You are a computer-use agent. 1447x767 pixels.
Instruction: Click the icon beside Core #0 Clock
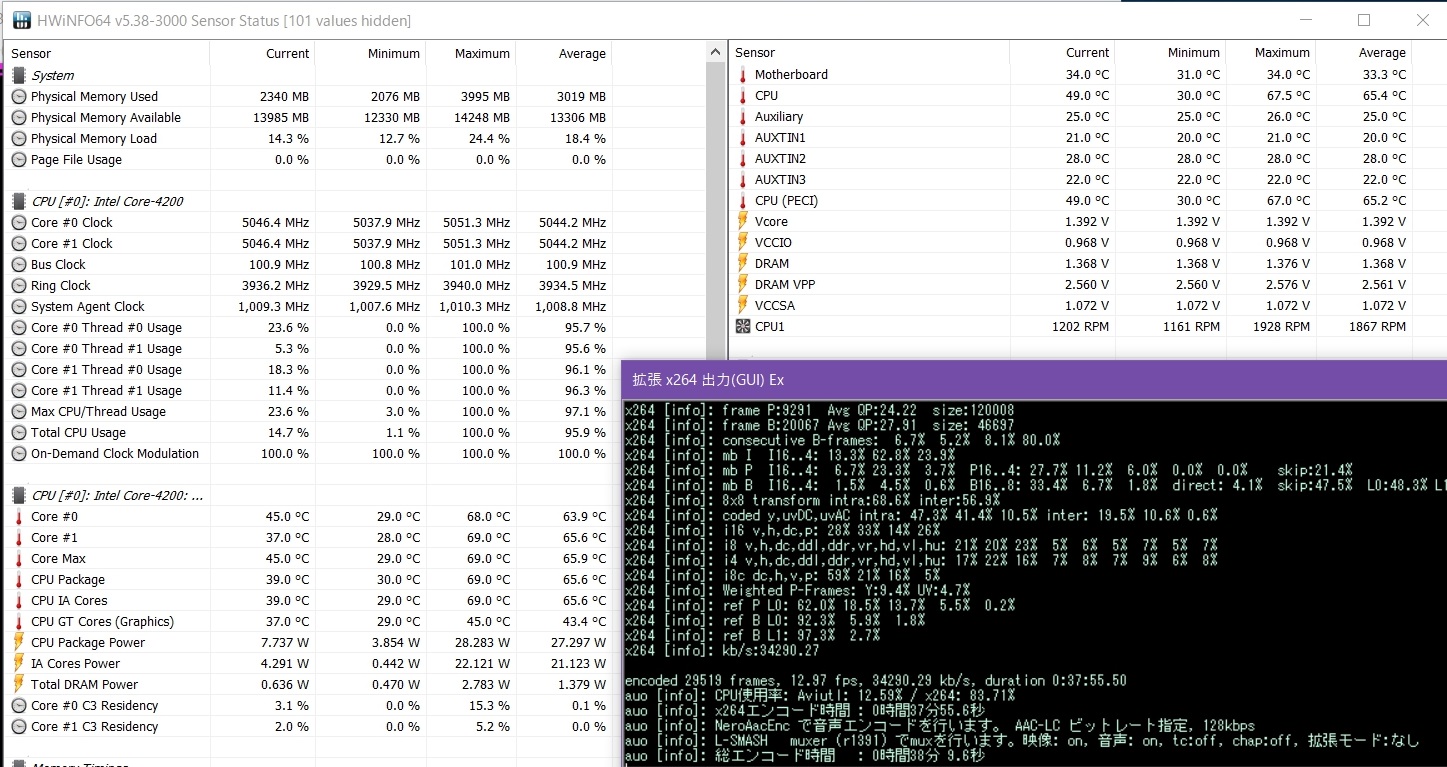(19, 223)
